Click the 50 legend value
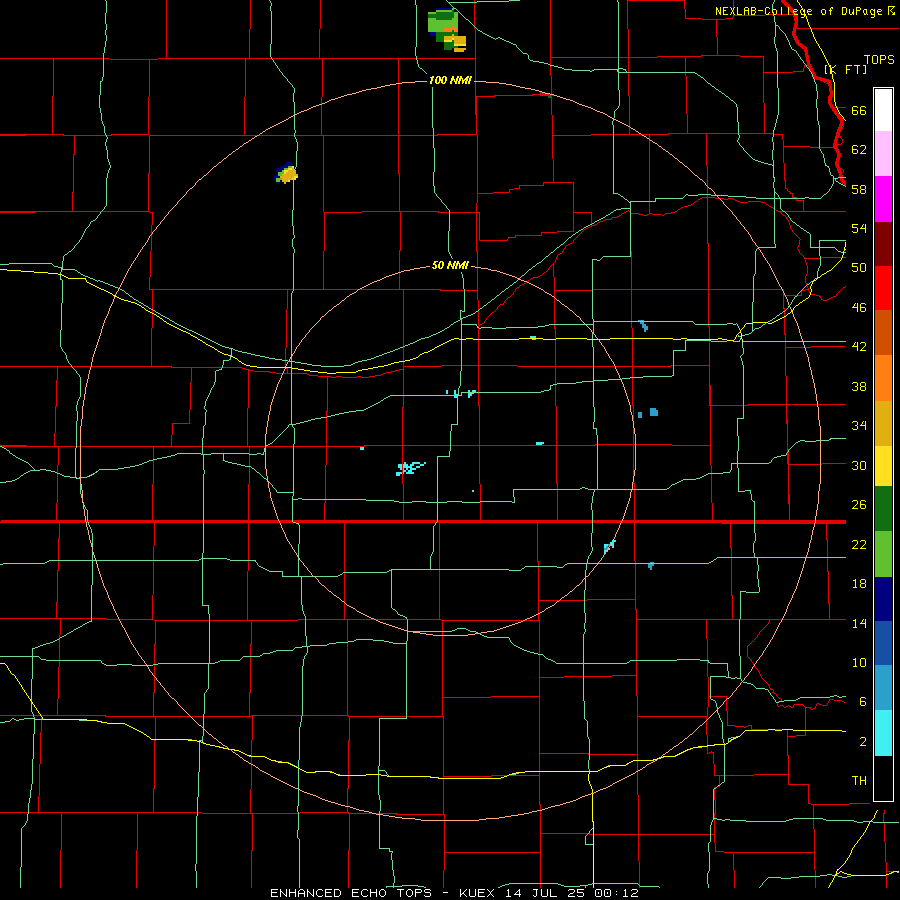This screenshot has width=900, height=900. [859, 268]
